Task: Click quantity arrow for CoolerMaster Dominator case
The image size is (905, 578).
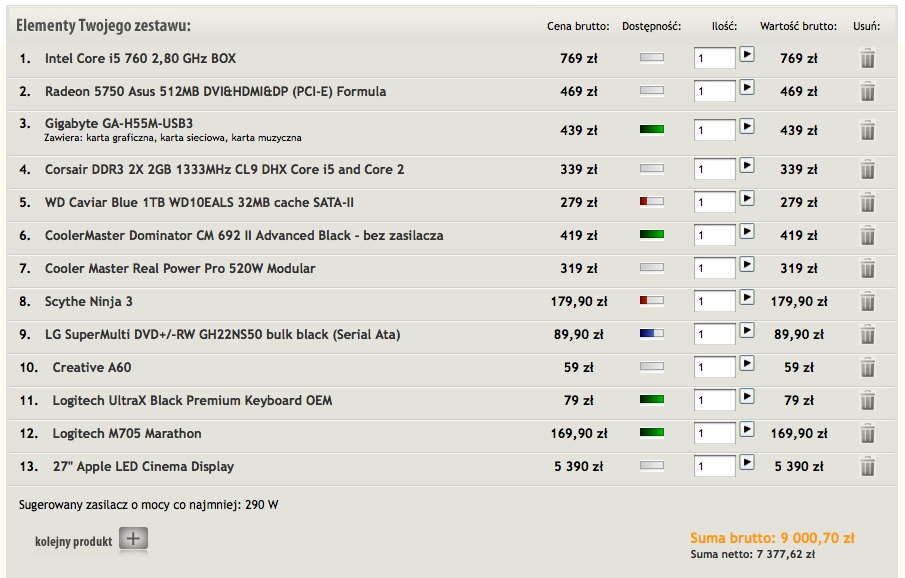Action: 747,231
